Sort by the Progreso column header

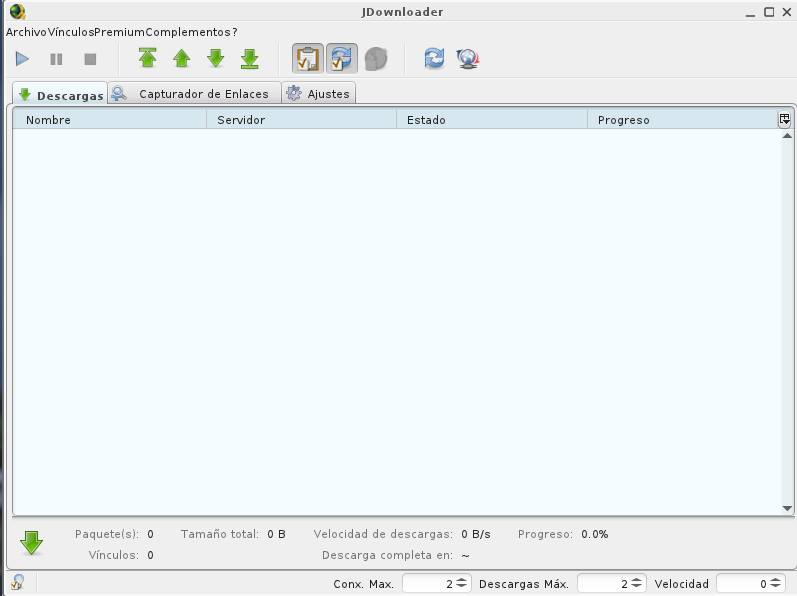pos(682,120)
